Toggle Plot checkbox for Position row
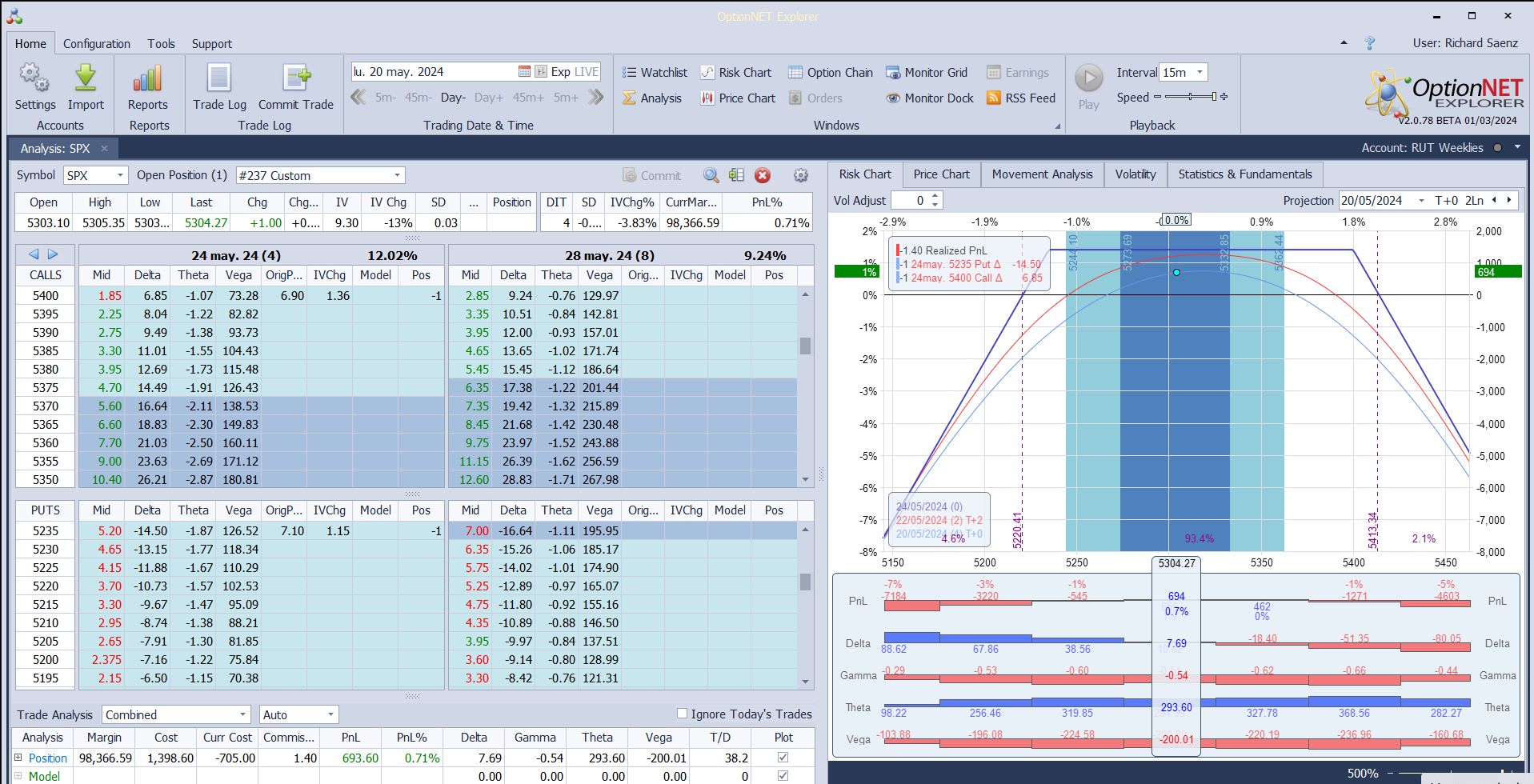 coord(783,758)
